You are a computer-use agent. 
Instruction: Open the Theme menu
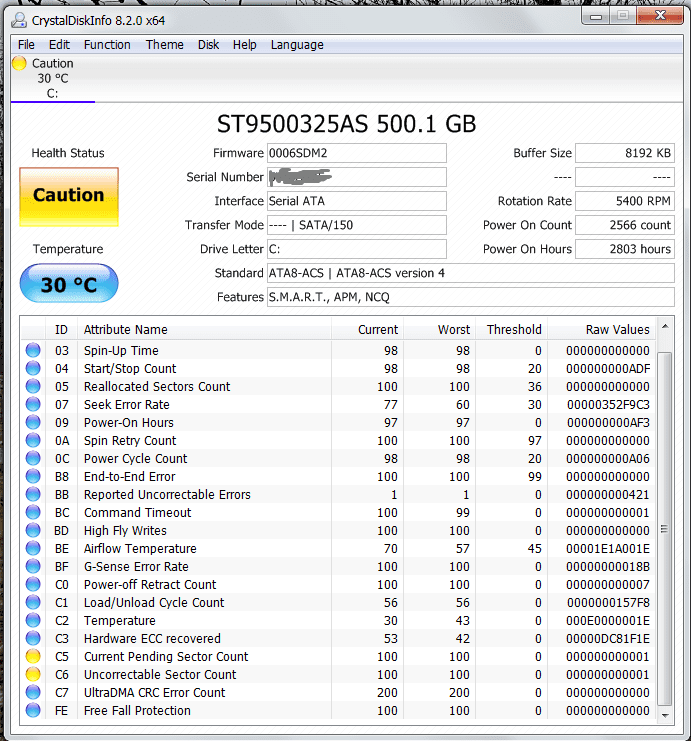tap(164, 45)
